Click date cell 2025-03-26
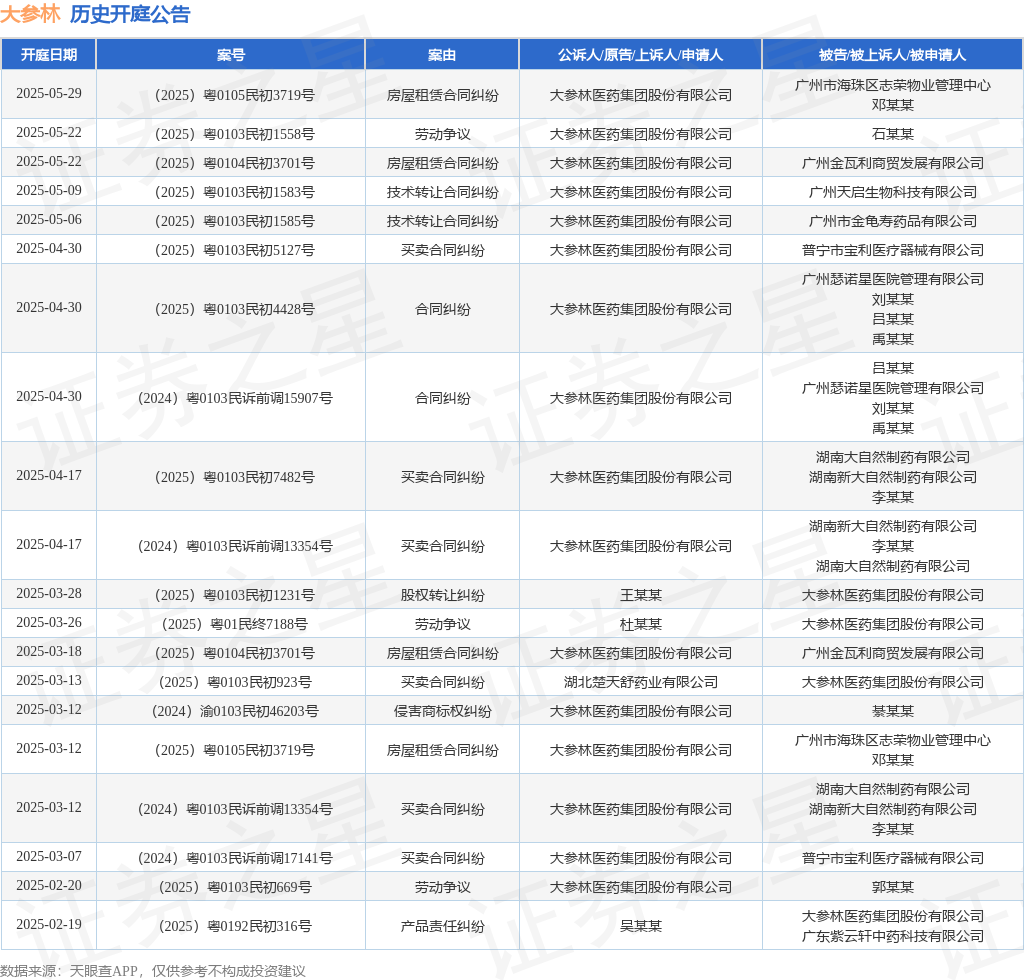The width and height of the screenshot is (1024, 980). point(49,622)
